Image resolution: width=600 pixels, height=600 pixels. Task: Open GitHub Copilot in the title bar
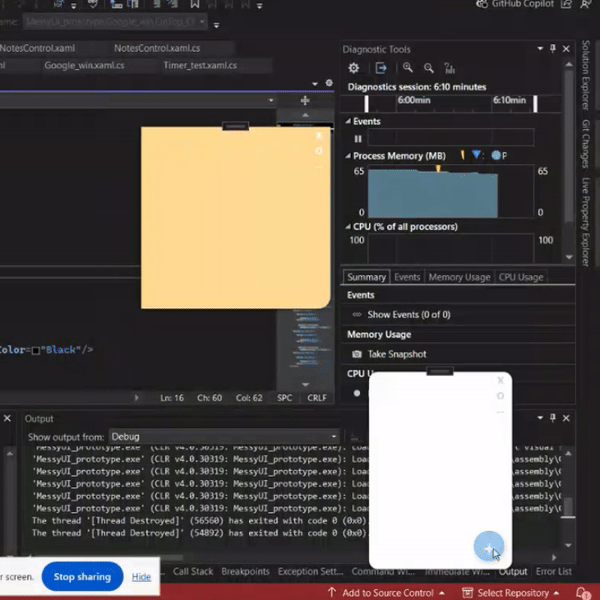coord(515,4)
